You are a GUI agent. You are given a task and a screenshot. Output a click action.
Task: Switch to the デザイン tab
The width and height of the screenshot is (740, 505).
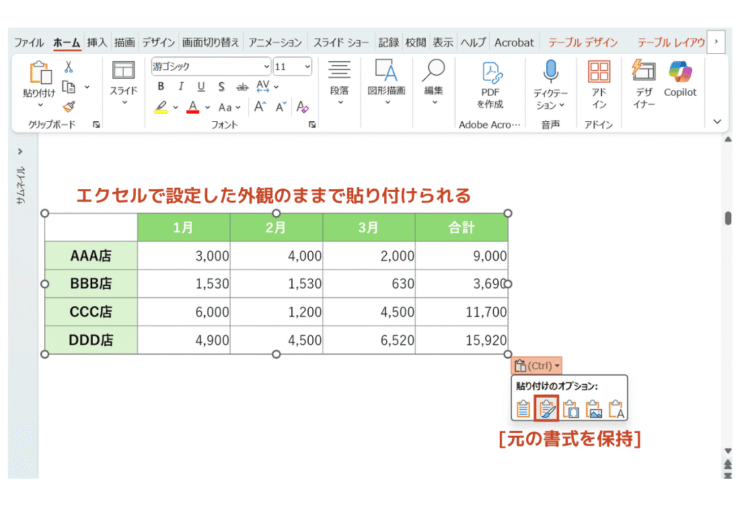[159, 42]
